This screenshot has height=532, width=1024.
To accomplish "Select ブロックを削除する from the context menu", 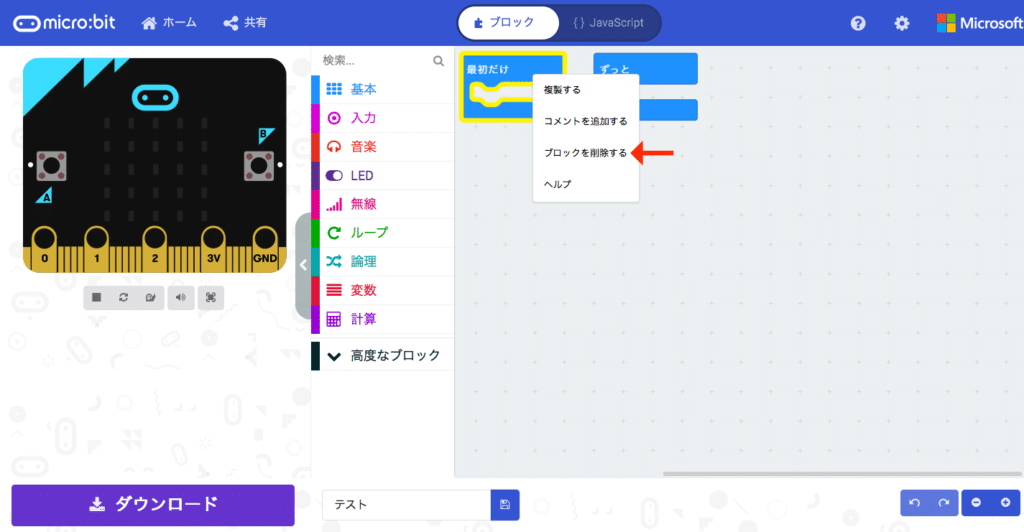I will pos(586,153).
